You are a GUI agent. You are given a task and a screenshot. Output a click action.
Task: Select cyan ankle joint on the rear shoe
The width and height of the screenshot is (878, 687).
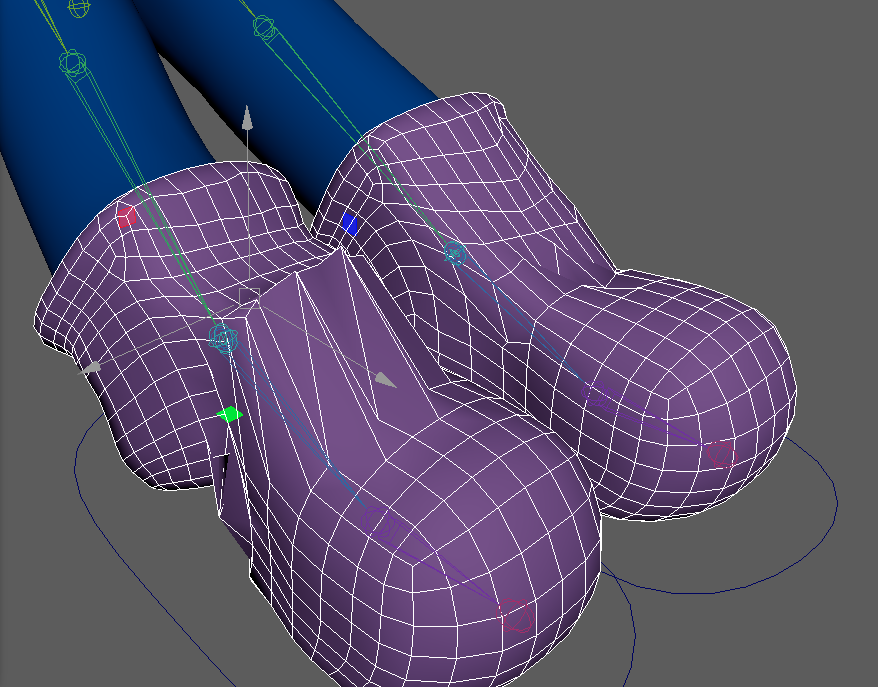click(455, 253)
